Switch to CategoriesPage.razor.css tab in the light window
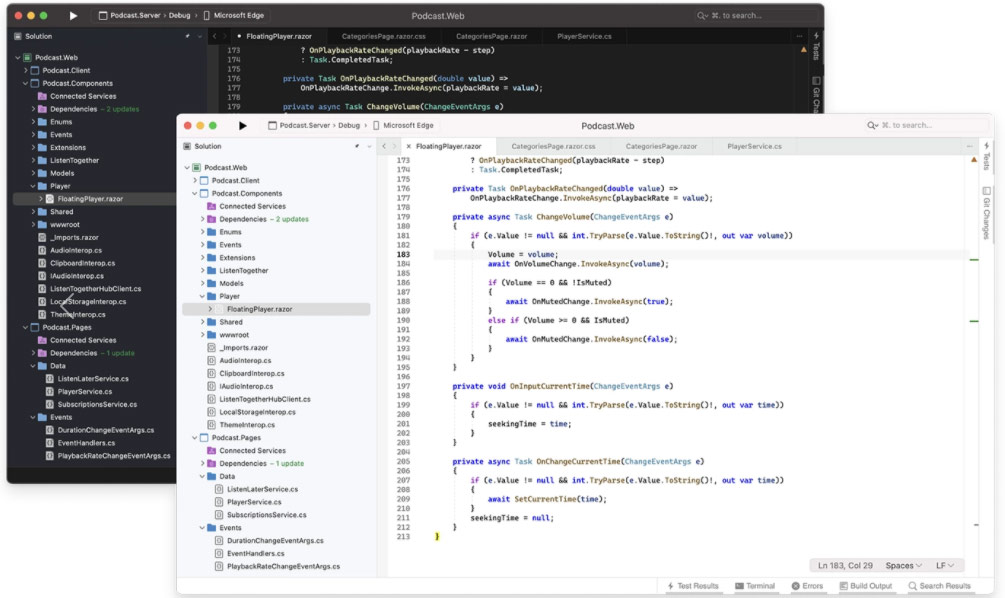 pos(553,146)
